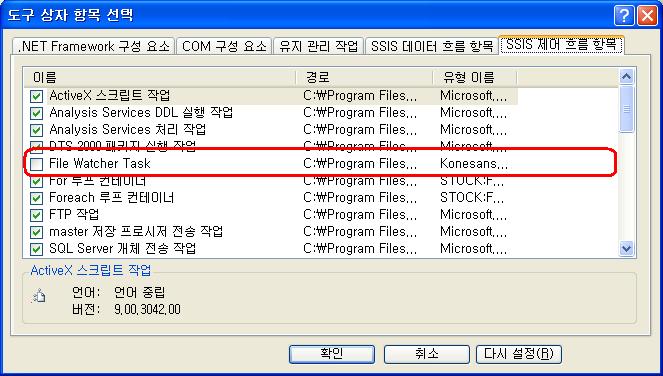Click the list's vertical scrollbar thumb
The height and width of the screenshot is (376, 663).
coord(626,109)
